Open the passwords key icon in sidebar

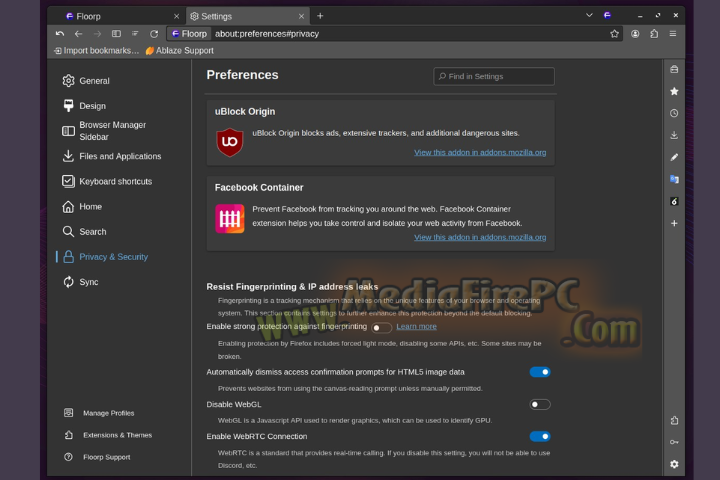(x=674, y=442)
